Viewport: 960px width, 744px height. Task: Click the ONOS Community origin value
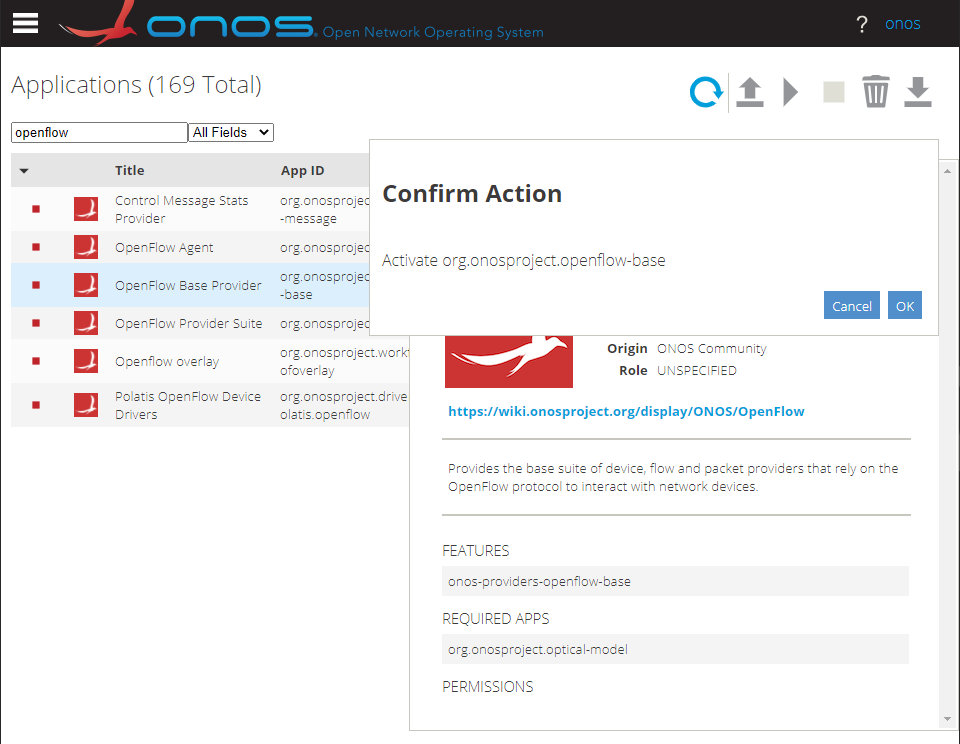pyautogui.click(x=711, y=348)
